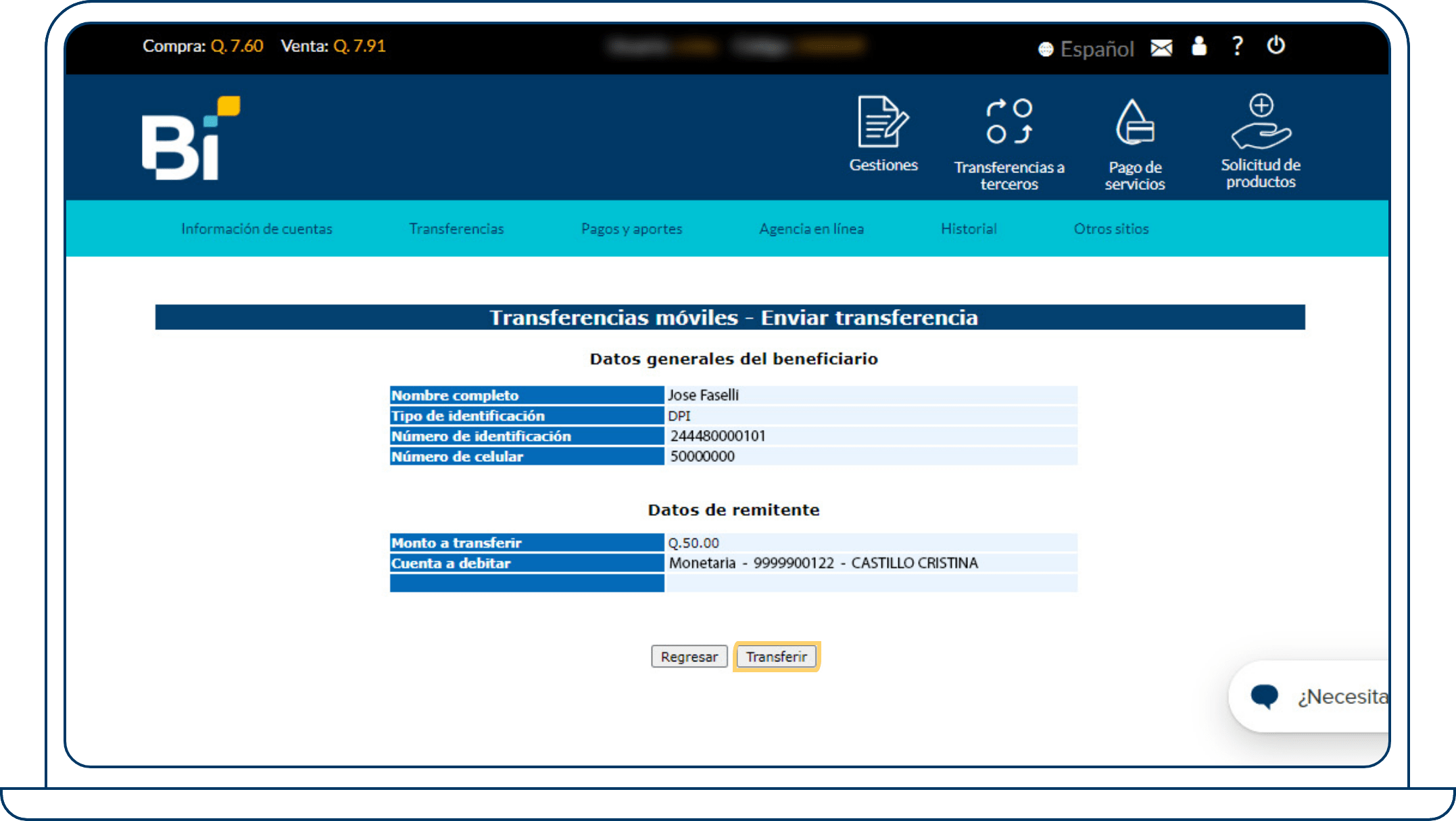Click the Bi bank logo
The width and height of the screenshot is (1456, 821).
(191, 138)
